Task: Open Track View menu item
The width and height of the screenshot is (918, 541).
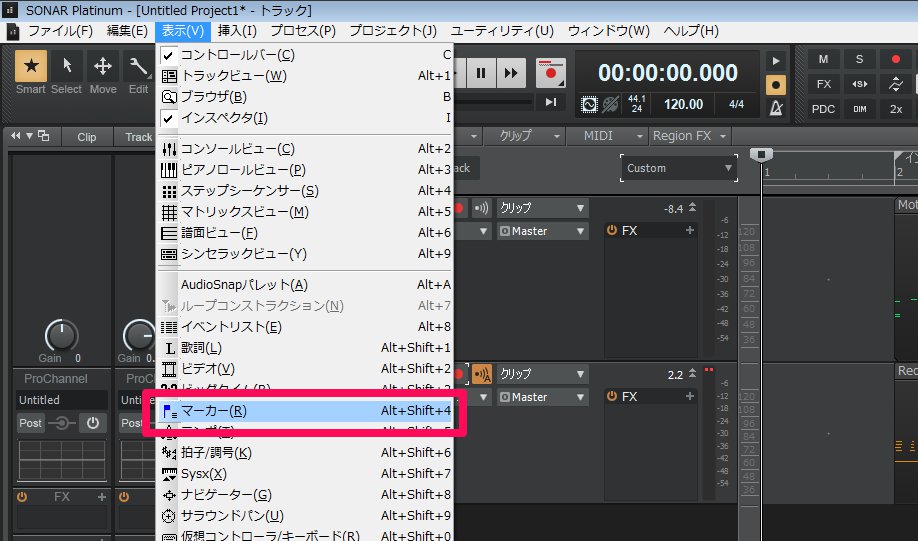Action: [x=306, y=76]
